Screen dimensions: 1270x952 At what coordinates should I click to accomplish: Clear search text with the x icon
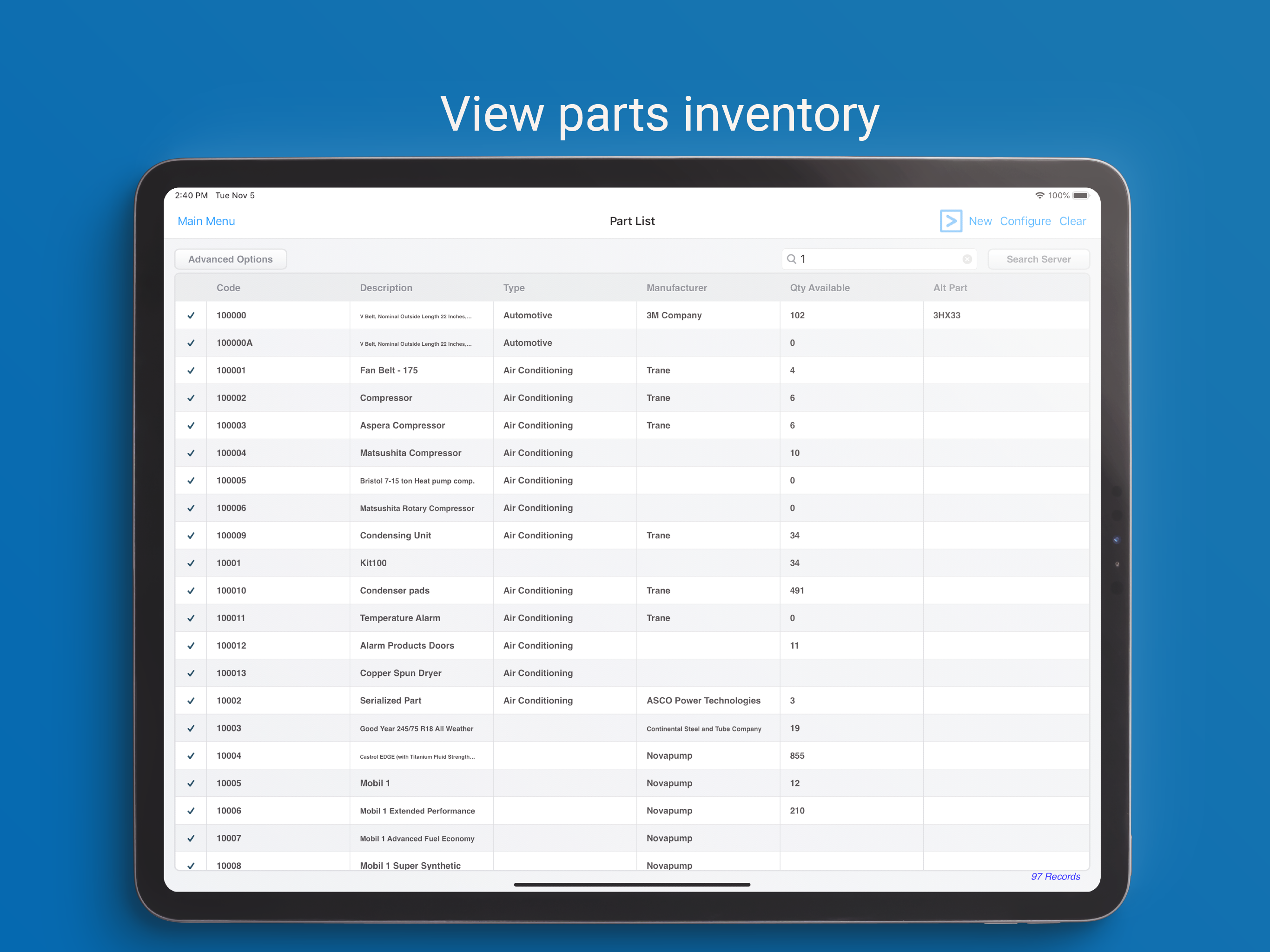[967, 259]
